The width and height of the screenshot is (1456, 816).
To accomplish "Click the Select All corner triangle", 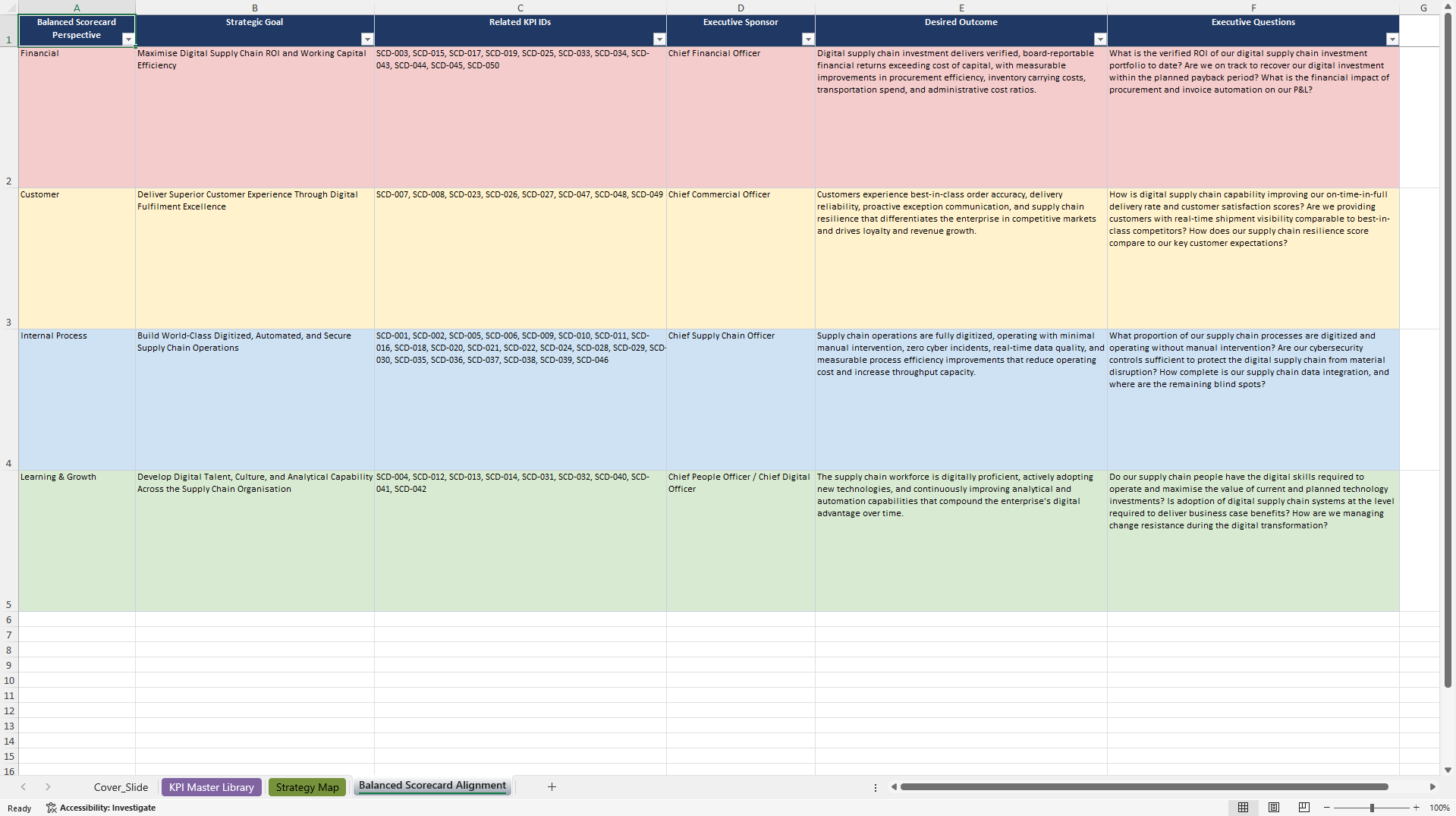I will 9,8.
